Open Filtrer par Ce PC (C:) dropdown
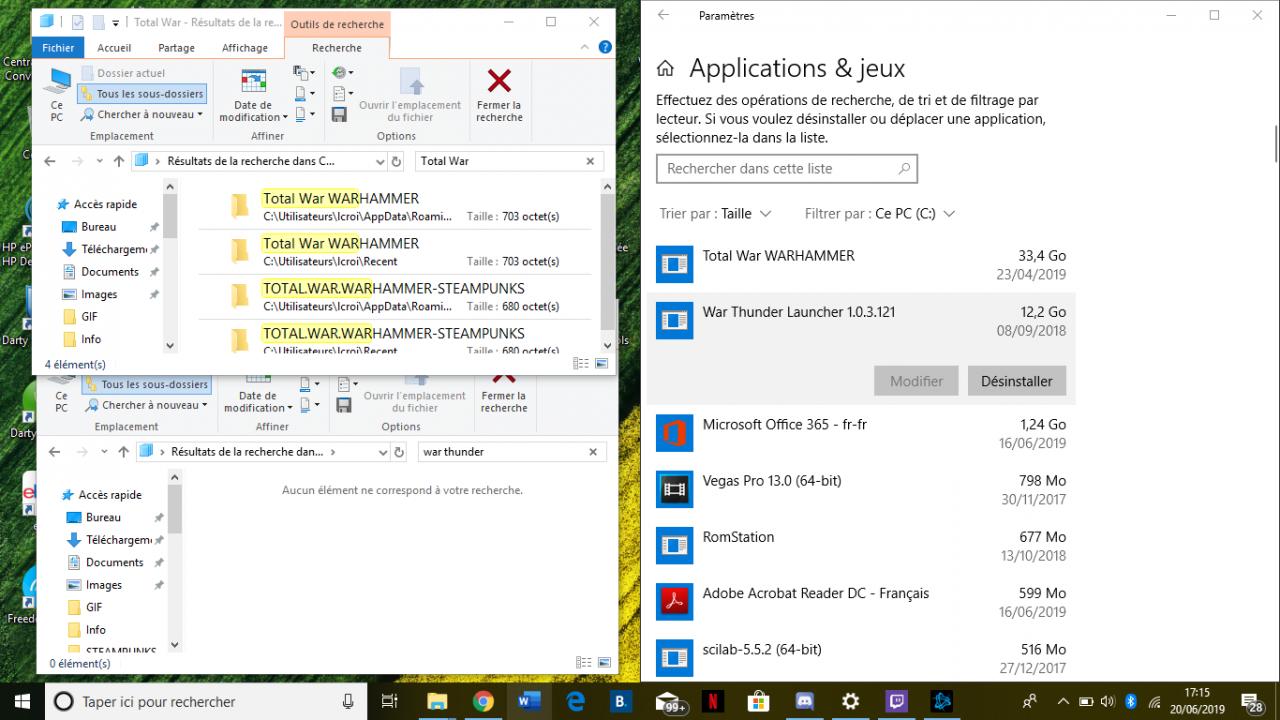The width and height of the screenshot is (1280, 720). coord(880,213)
